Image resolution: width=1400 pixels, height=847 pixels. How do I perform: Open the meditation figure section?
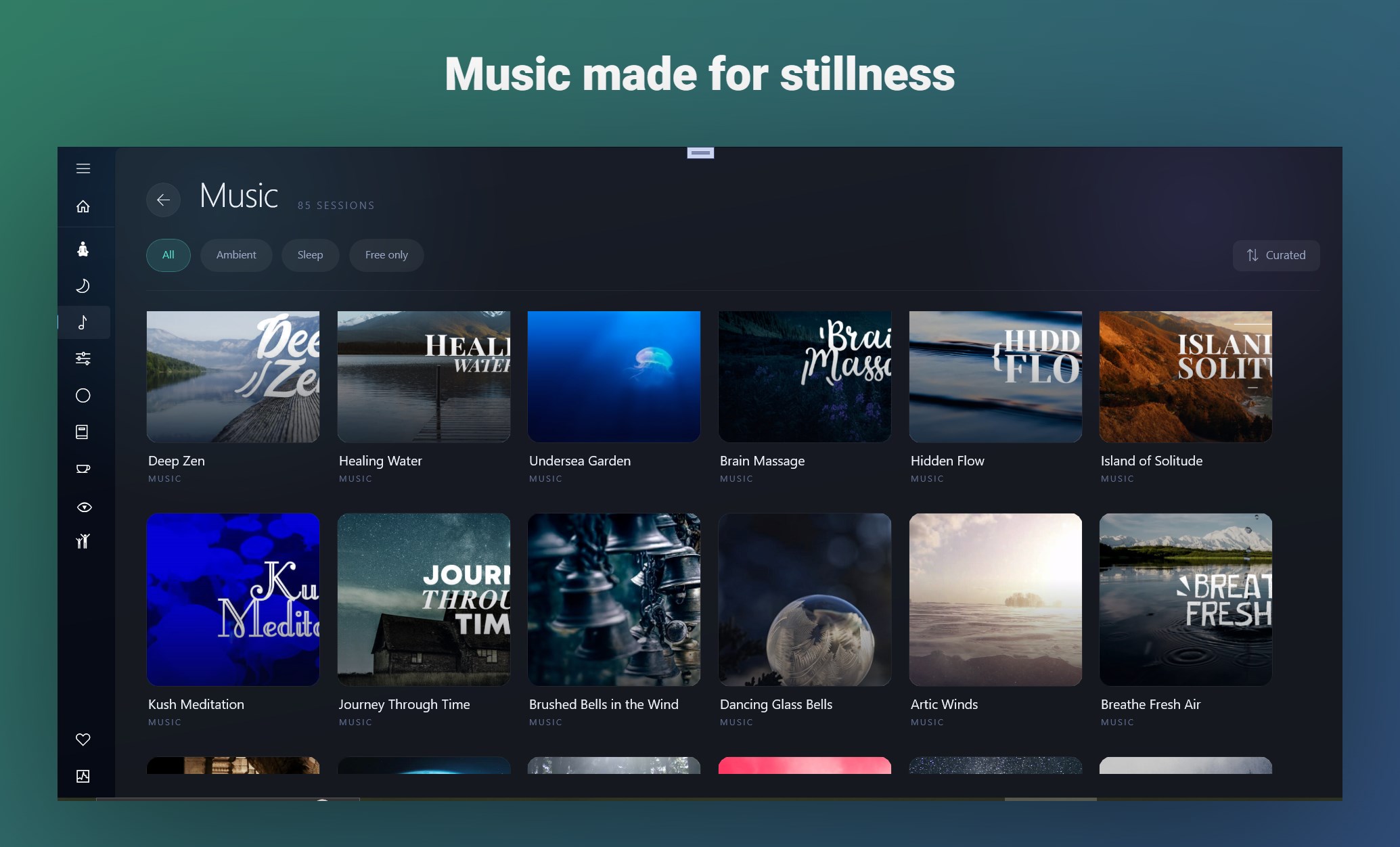coord(83,249)
